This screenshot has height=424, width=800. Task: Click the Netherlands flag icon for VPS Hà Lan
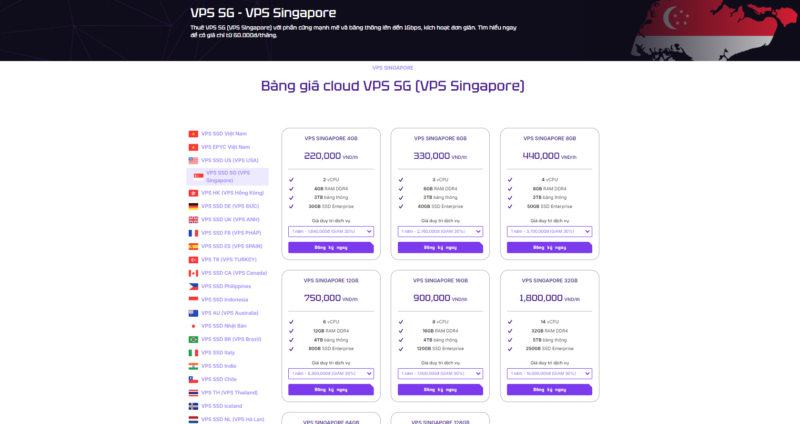coord(193,419)
